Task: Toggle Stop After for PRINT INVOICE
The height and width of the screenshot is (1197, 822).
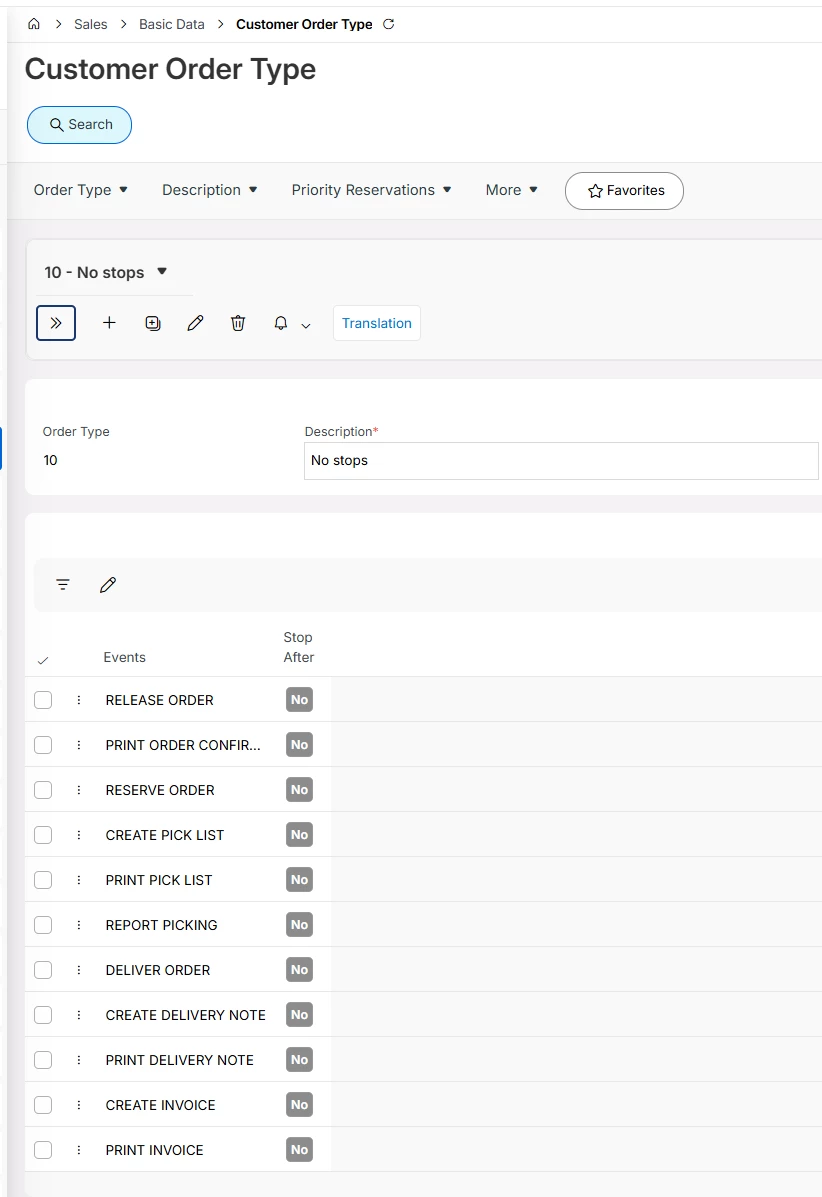Action: (x=299, y=1150)
